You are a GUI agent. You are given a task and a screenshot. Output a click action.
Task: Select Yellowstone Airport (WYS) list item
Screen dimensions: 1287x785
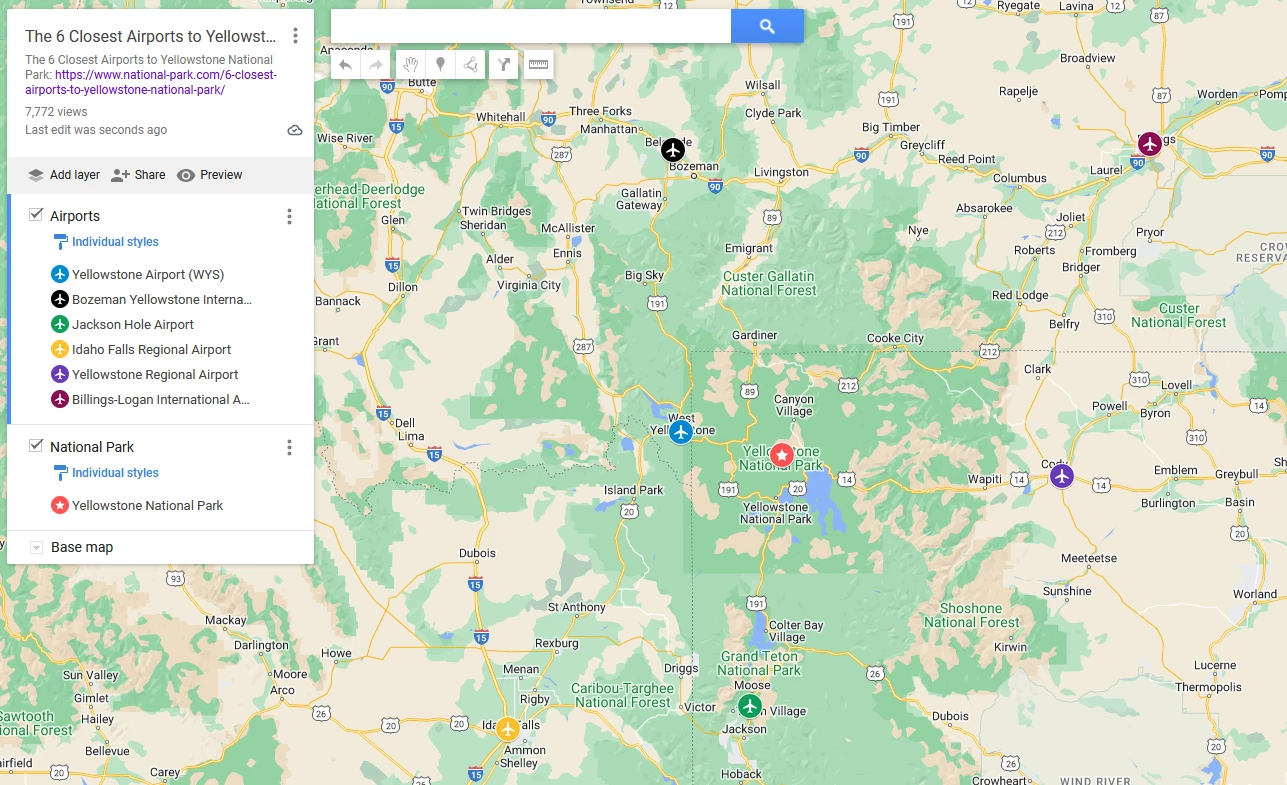(x=148, y=274)
